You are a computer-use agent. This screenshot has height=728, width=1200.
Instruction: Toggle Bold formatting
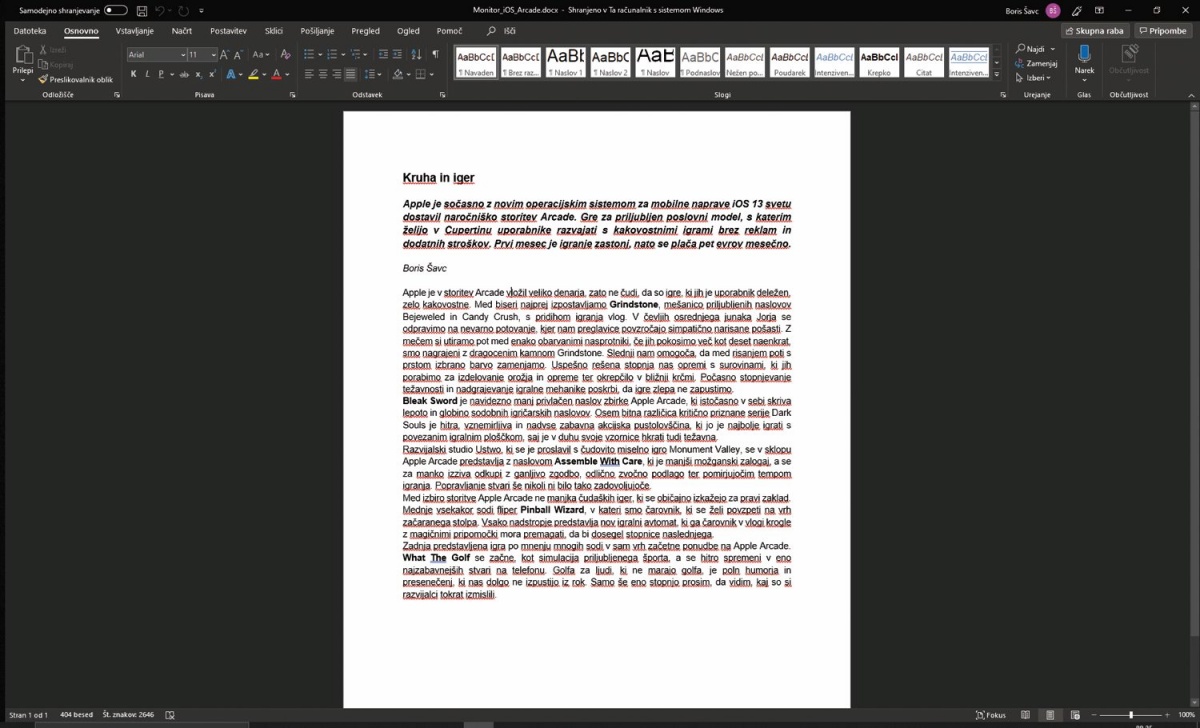[x=133, y=74]
